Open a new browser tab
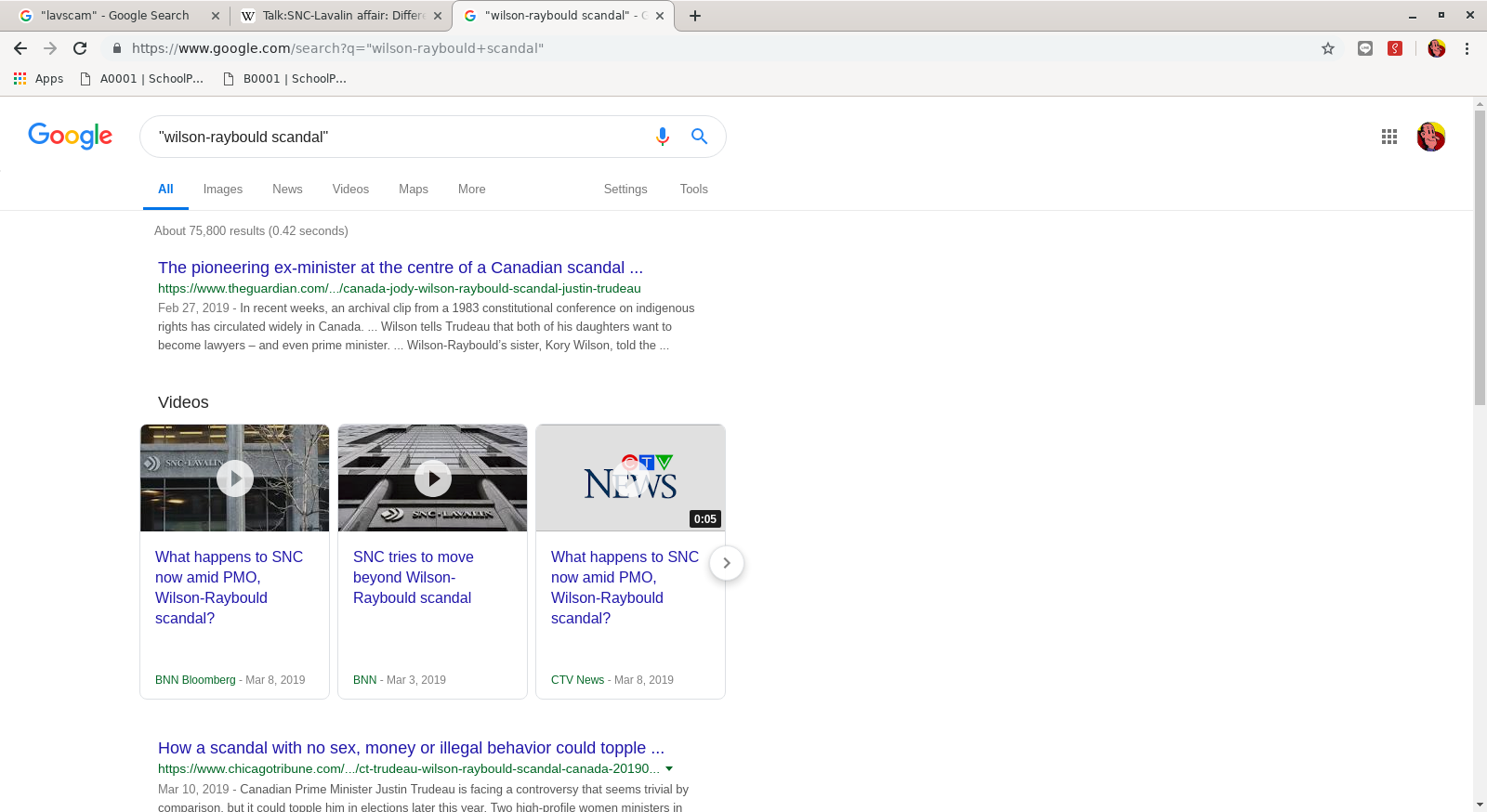The height and width of the screenshot is (812, 1487). [x=695, y=16]
